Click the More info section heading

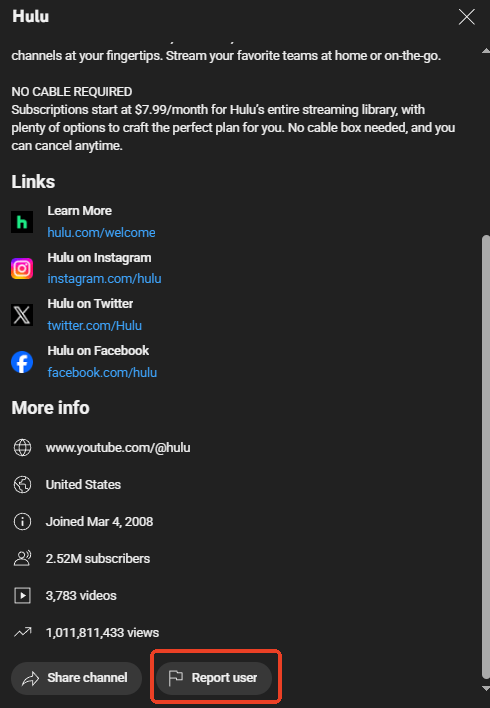pos(50,408)
